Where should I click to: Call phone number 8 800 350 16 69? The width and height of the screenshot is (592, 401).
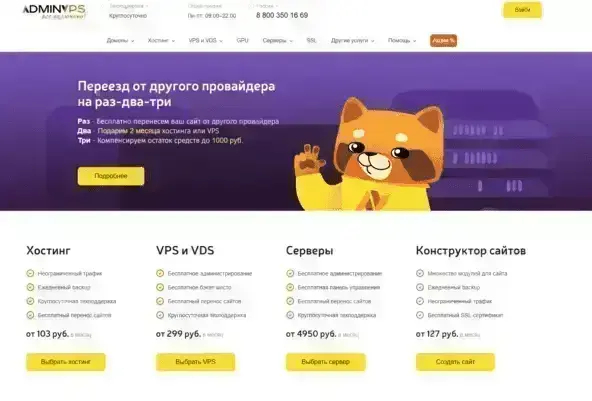click(x=282, y=15)
